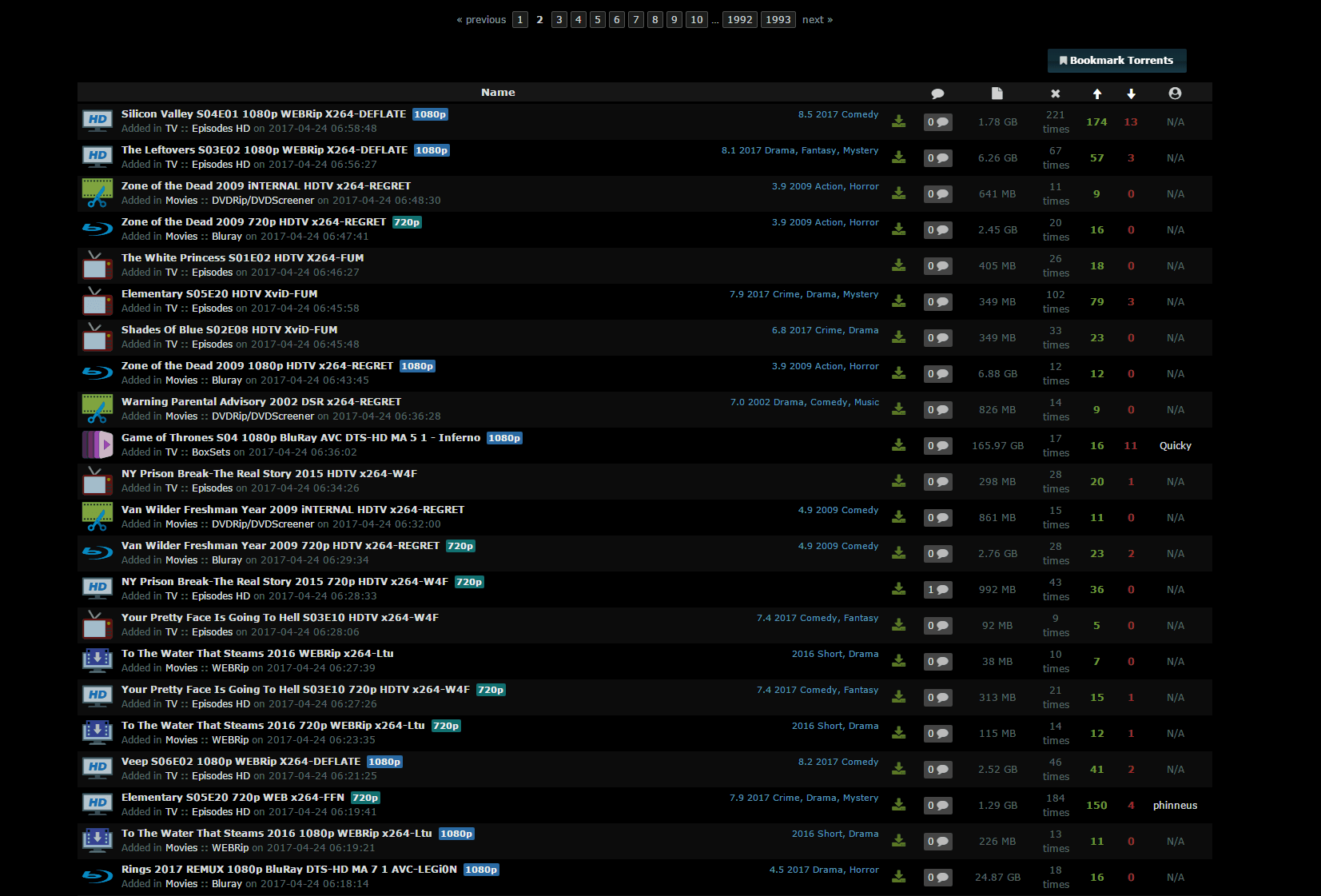Screen dimensions: 1321x896
Task: Open comments for Silicon Valley S04E01
Action: click(x=937, y=122)
